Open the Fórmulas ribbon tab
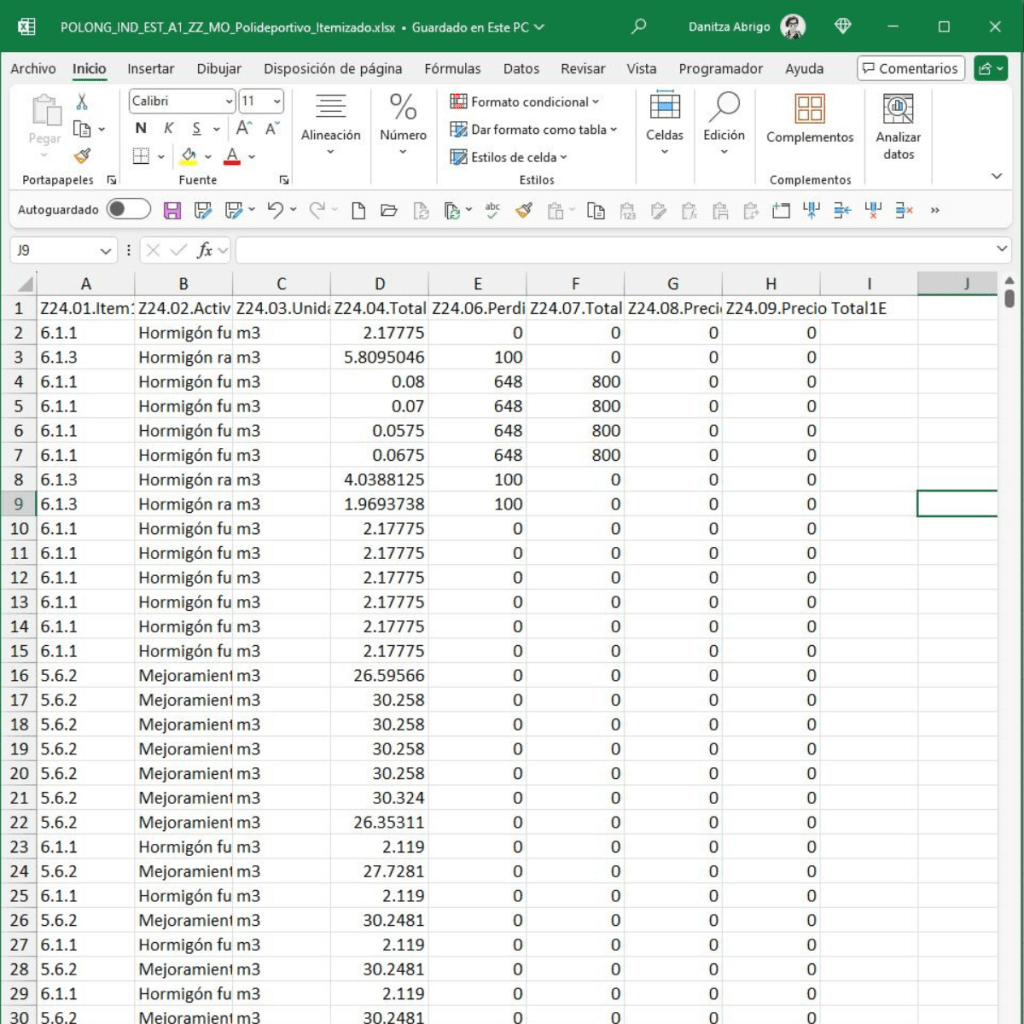The image size is (1024, 1024). tap(452, 69)
